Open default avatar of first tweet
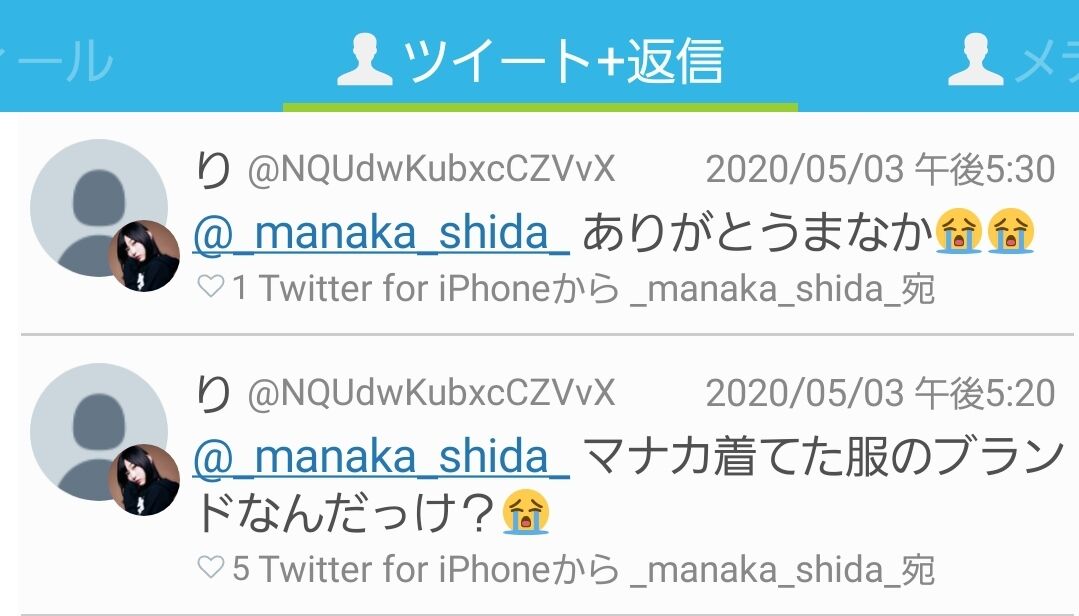Screen dimensions: 1079x616 [x=99, y=208]
